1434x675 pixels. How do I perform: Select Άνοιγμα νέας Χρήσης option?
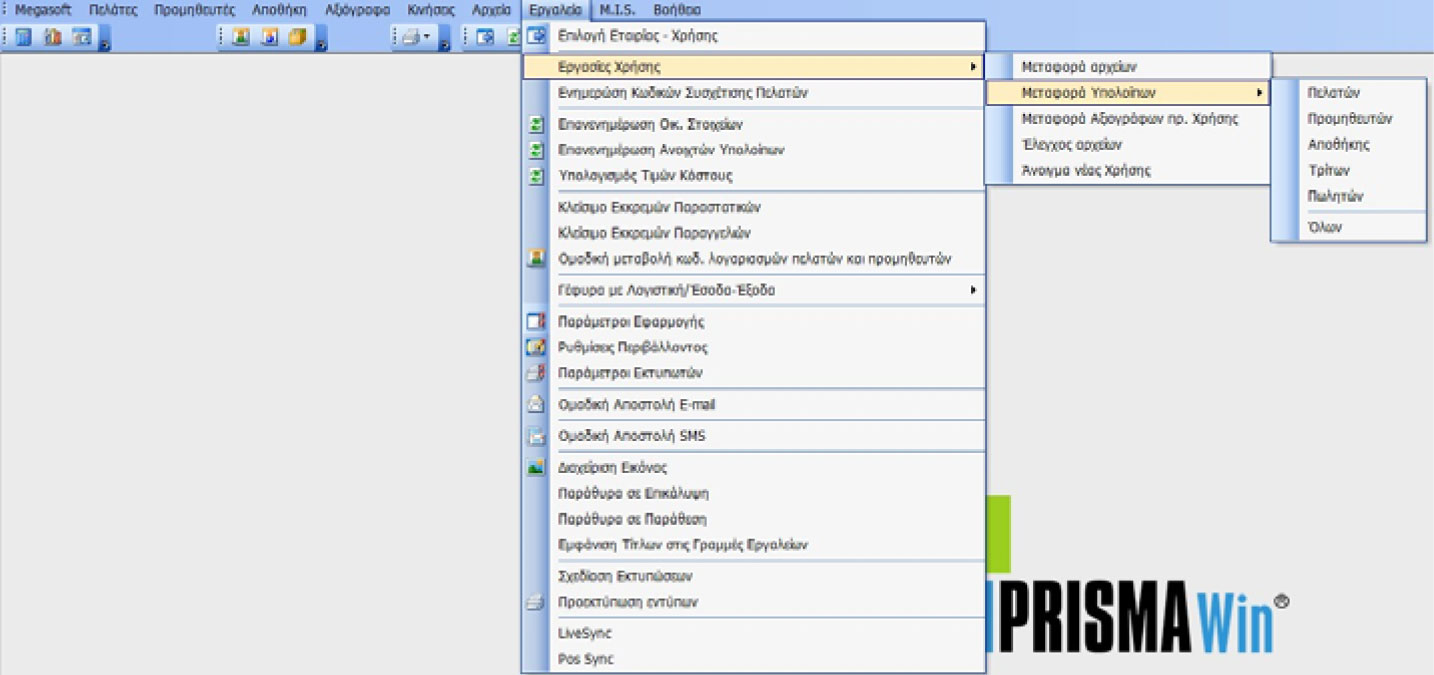click(x=1085, y=170)
